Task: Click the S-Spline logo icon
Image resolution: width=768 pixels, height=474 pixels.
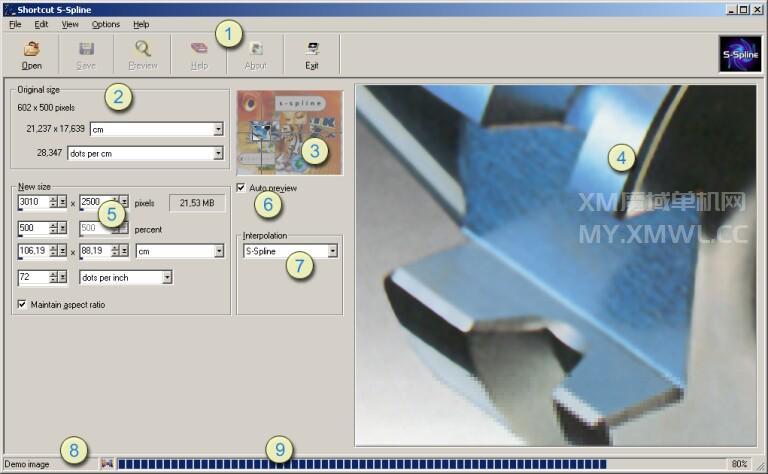Action: pos(740,54)
